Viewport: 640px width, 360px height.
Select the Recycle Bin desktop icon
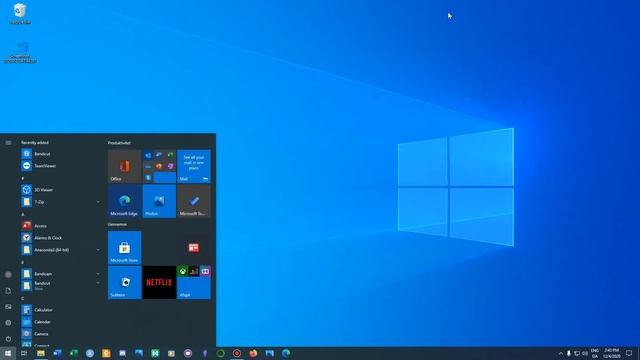point(20,13)
